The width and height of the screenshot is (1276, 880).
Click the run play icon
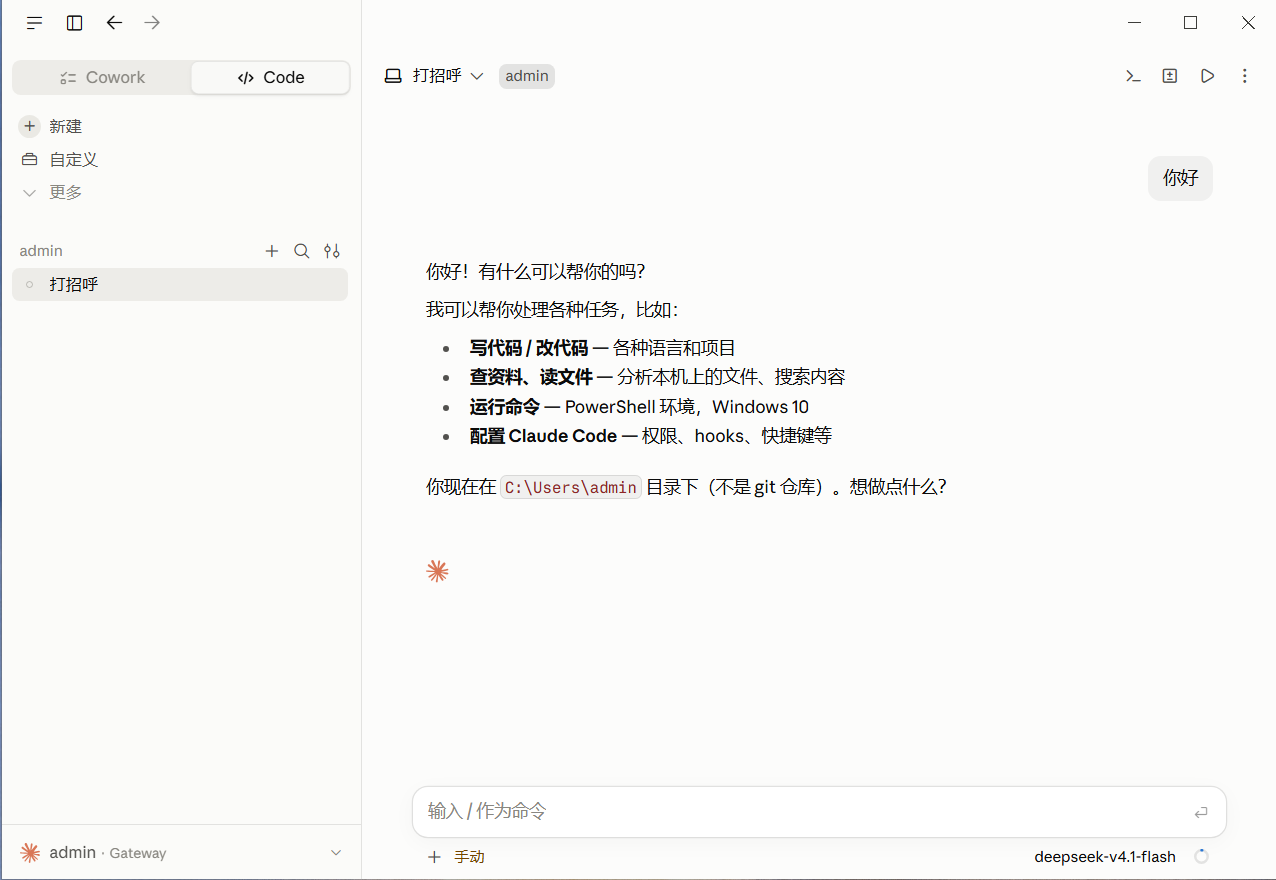1208,76
